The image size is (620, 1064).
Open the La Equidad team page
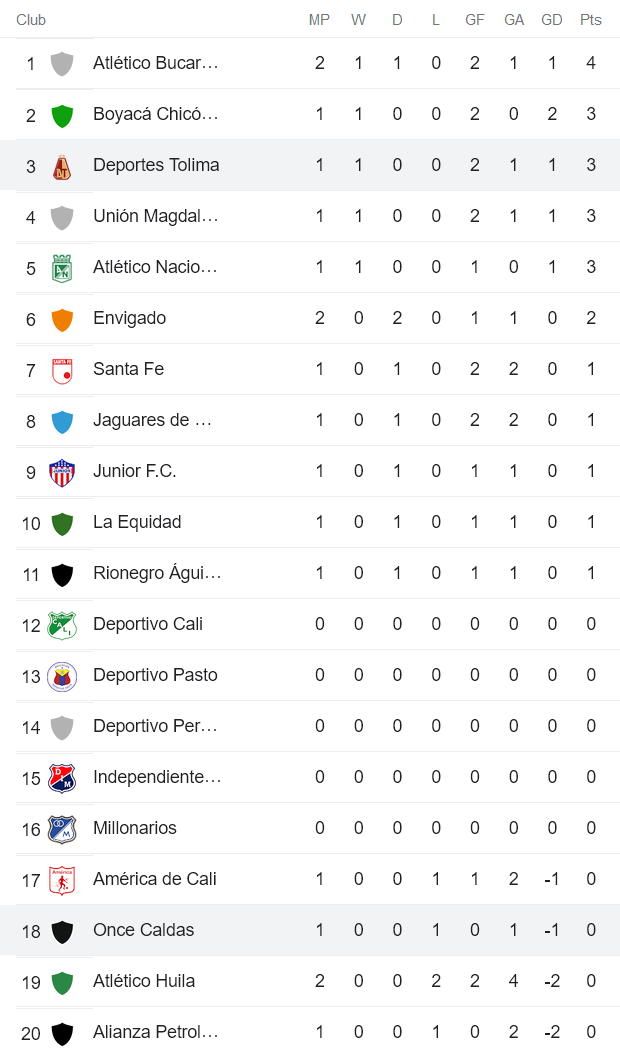pyautogui.click(x=135, y=521)
